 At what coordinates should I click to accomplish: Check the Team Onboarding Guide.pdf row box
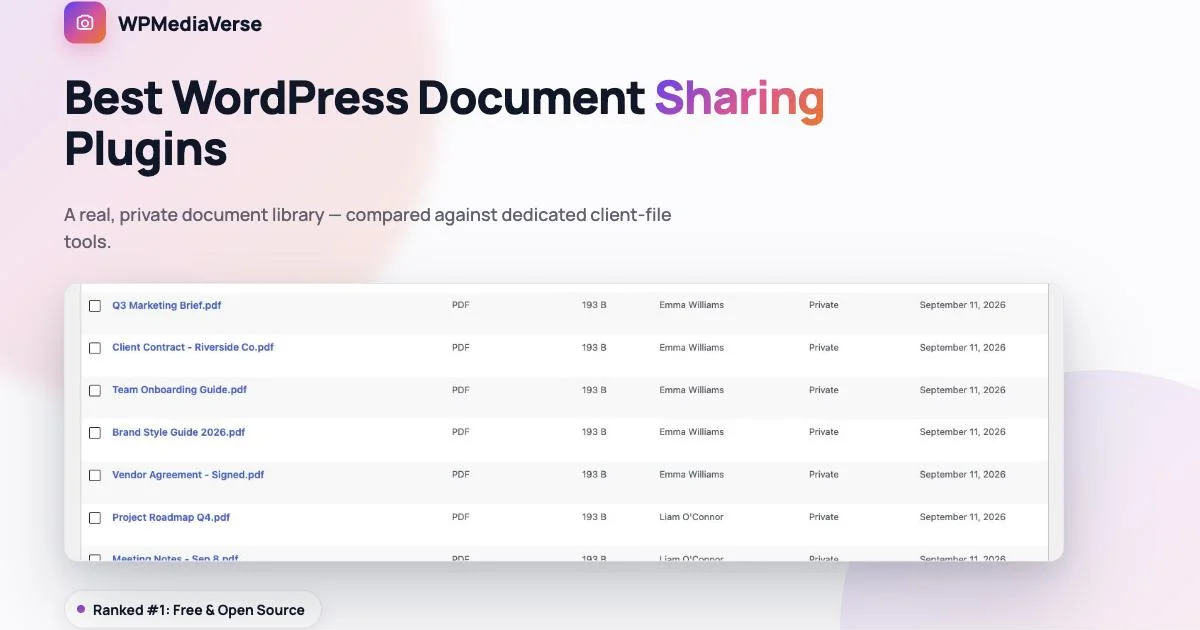(95, 391)
